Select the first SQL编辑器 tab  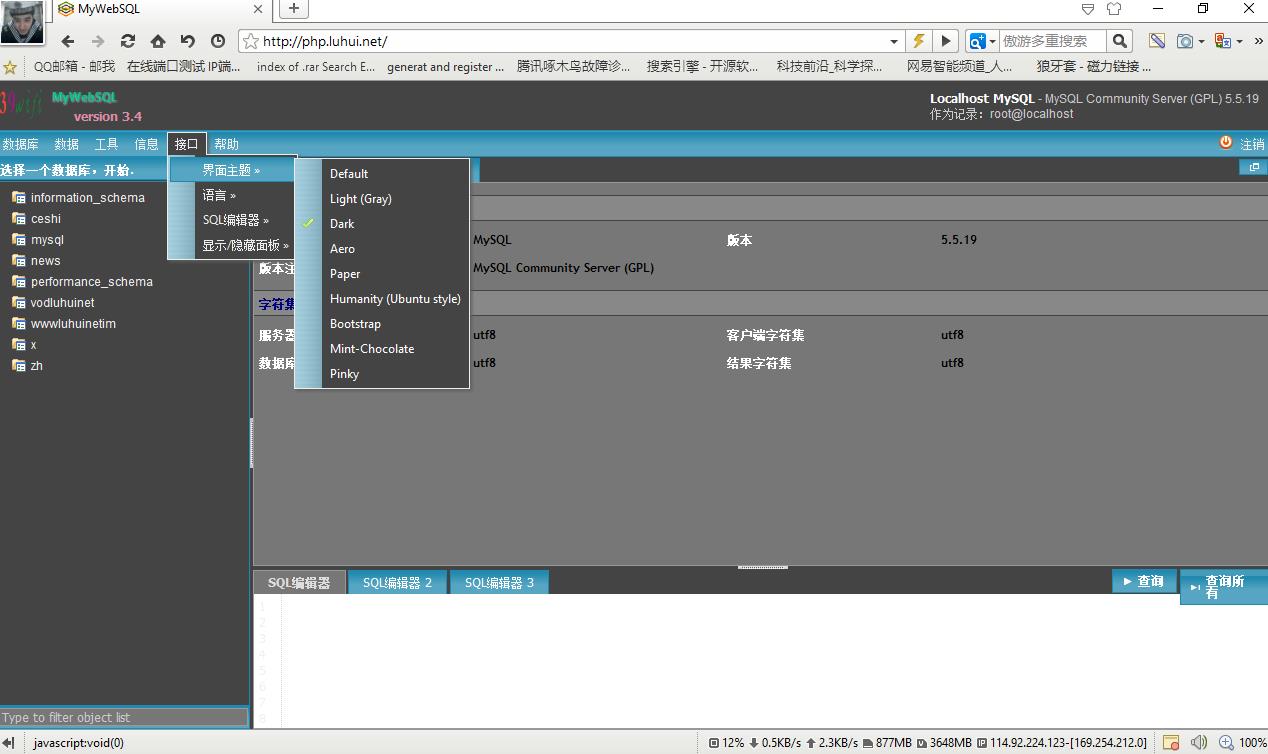tap(299, 582)
